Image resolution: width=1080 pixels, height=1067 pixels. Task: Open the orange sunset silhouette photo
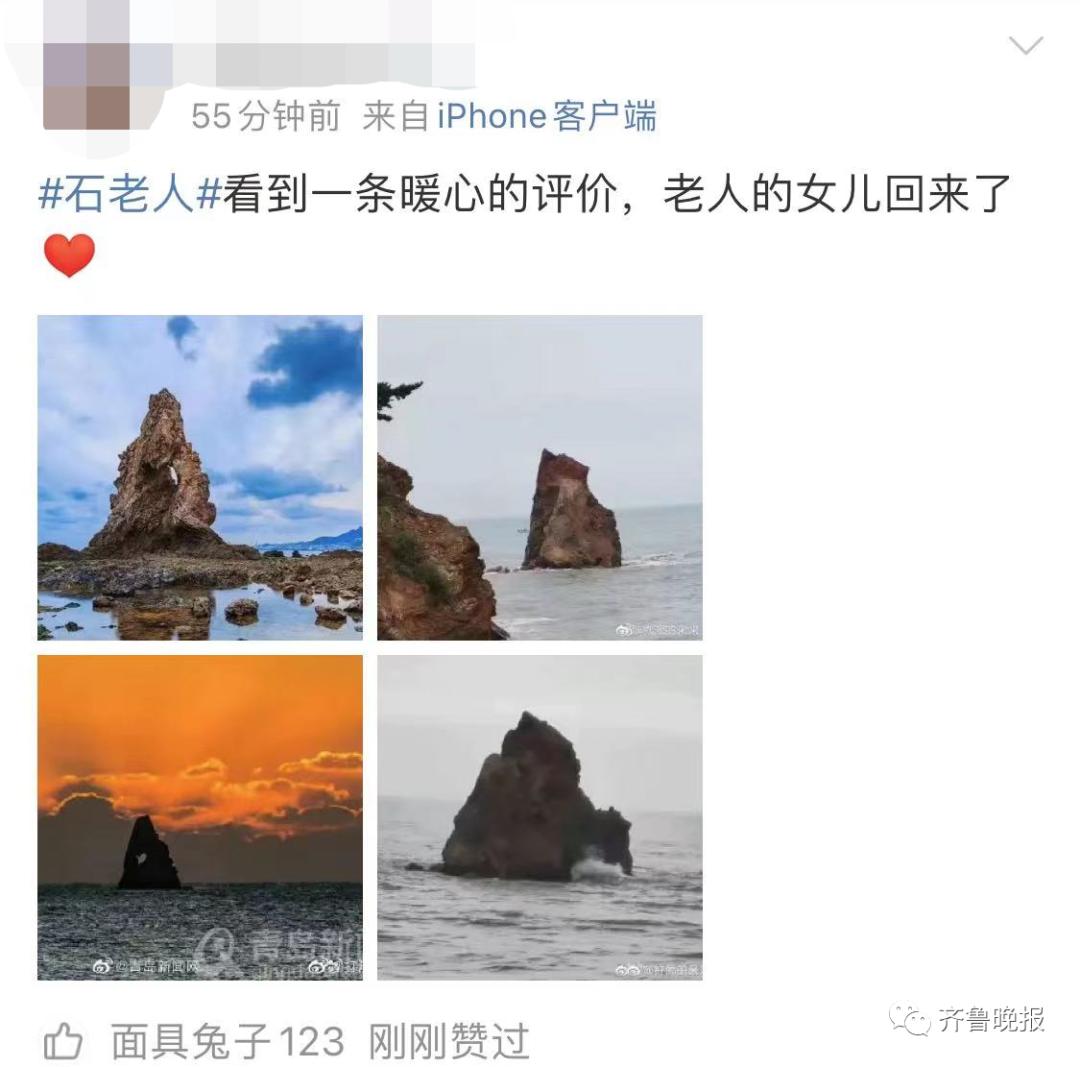point(200,817)
